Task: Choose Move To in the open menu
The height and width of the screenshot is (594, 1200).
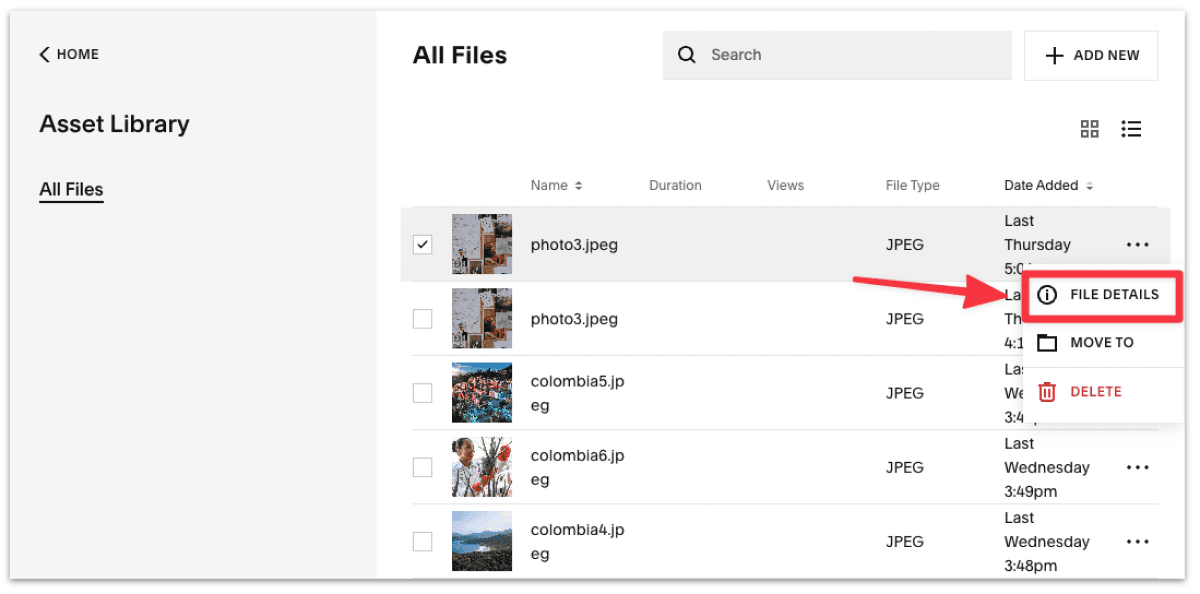Action: pos(1100,342)
